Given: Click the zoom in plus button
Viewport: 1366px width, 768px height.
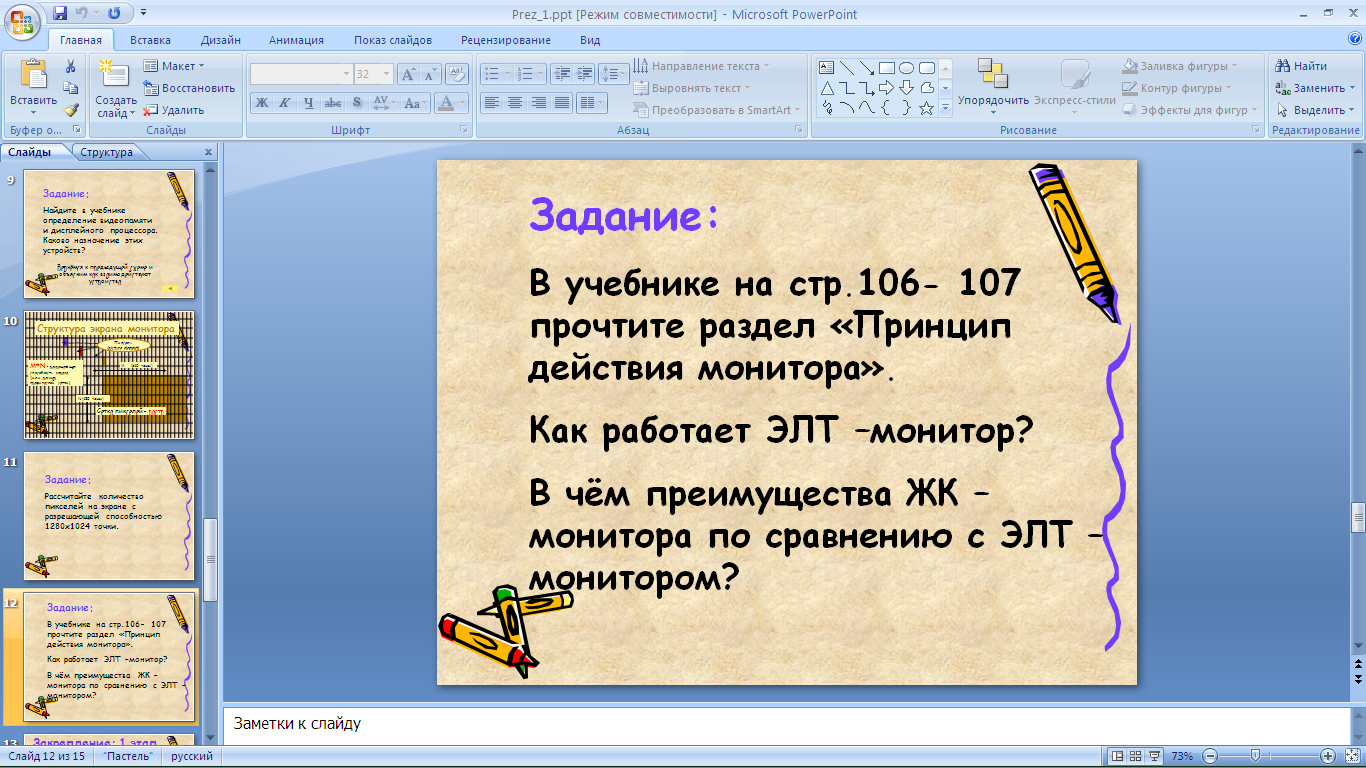Looking at the screenshot, I should click(x=1328, y=756).
